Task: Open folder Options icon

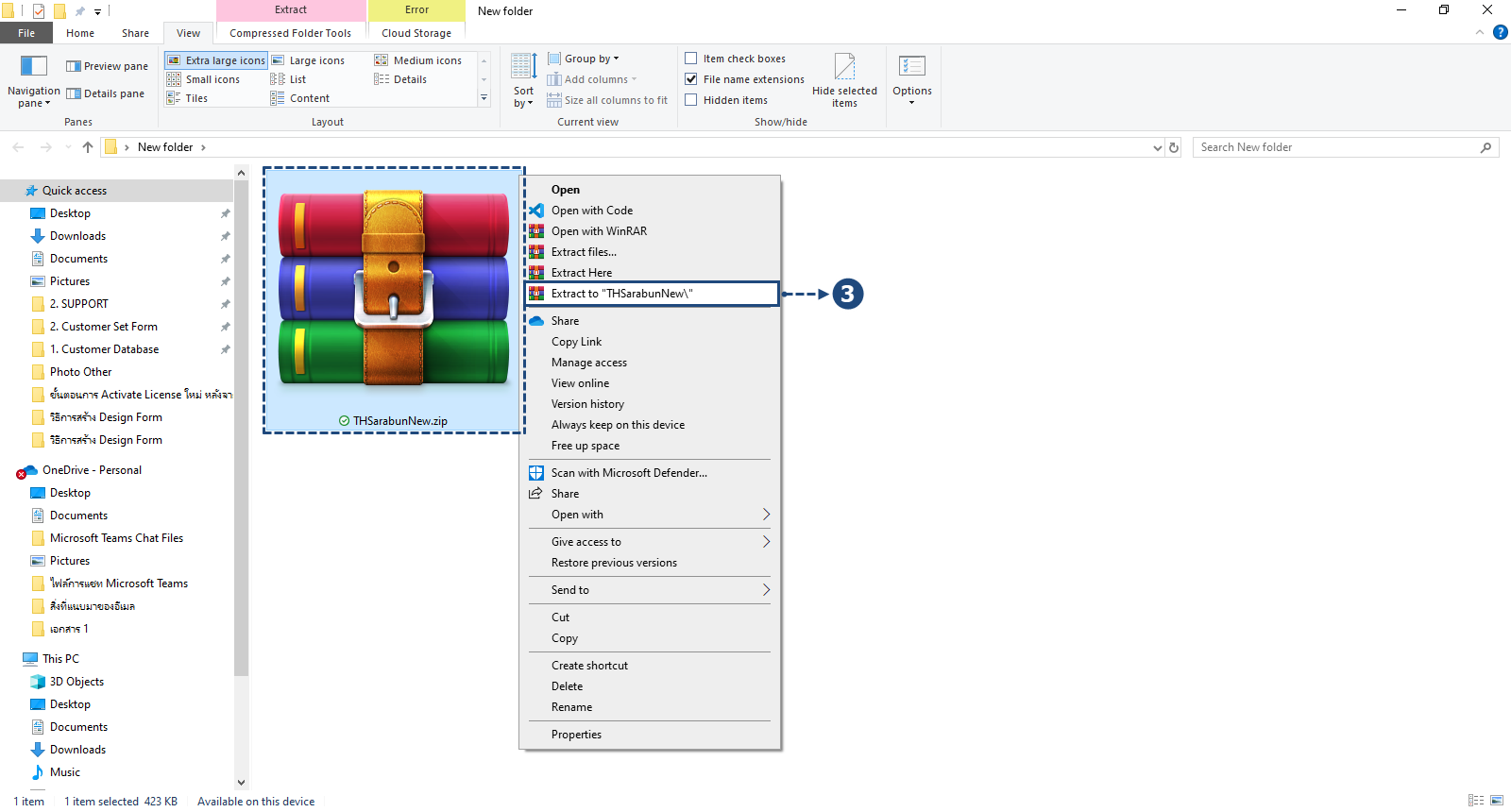Action: click(911, 67)
